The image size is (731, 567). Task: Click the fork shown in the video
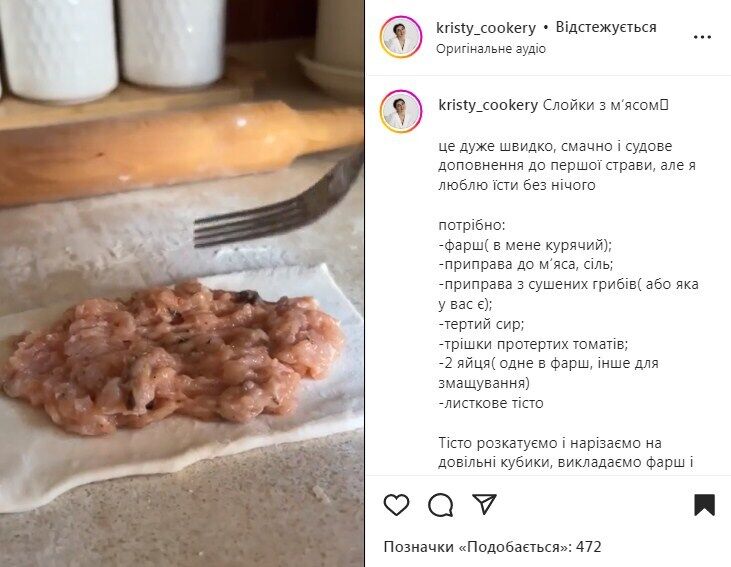click(x=278, y=201)
